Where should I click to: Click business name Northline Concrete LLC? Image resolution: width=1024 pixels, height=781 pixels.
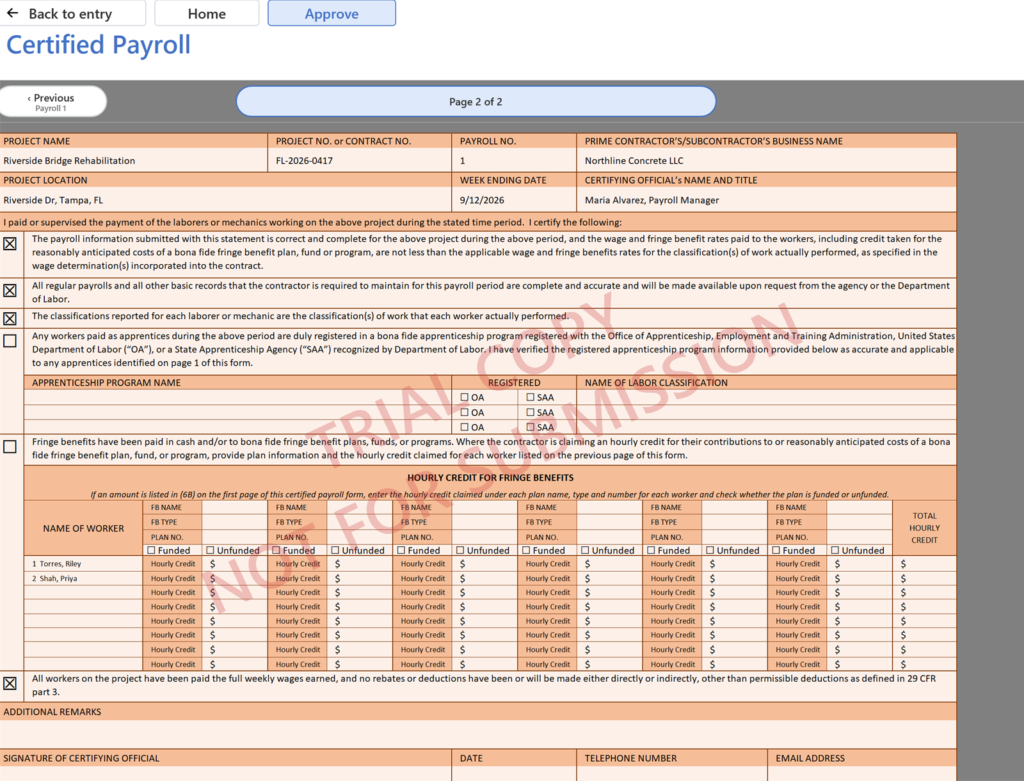click(x=633, y=161)
